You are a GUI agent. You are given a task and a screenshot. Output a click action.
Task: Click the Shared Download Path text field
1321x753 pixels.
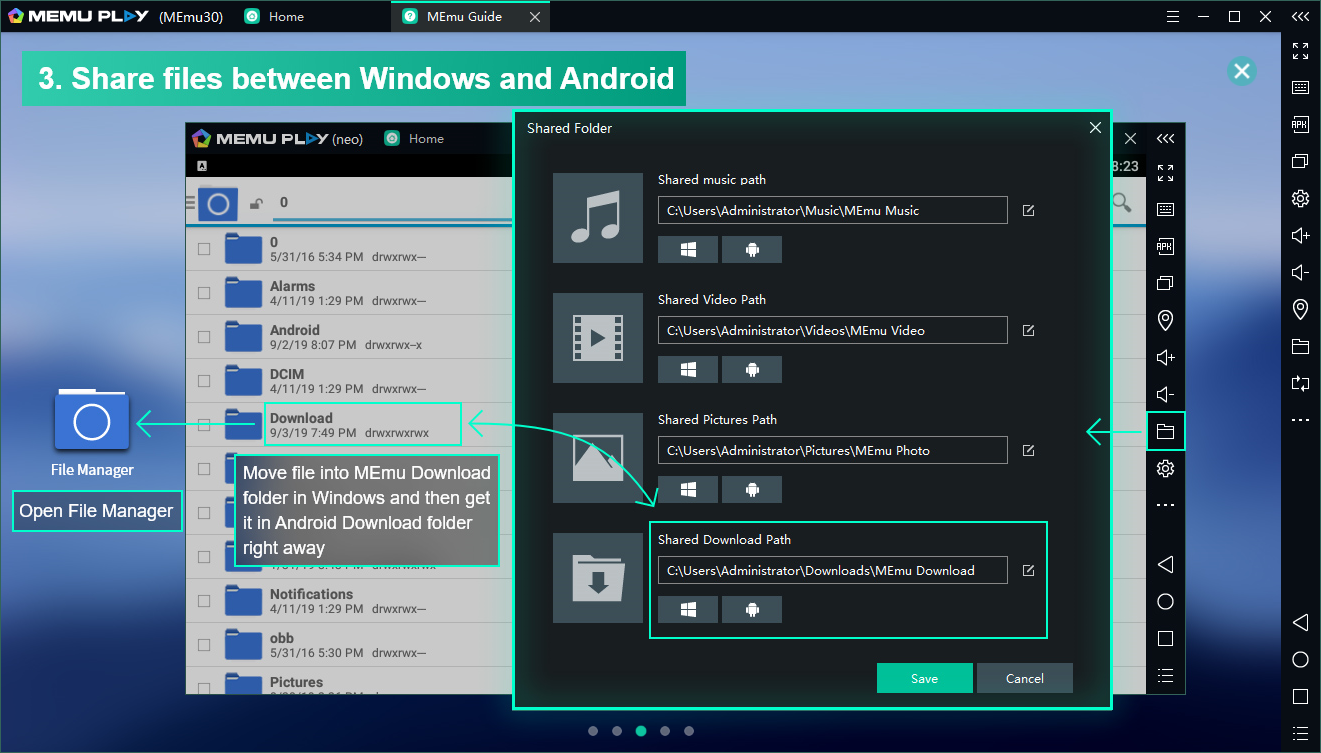832,570
